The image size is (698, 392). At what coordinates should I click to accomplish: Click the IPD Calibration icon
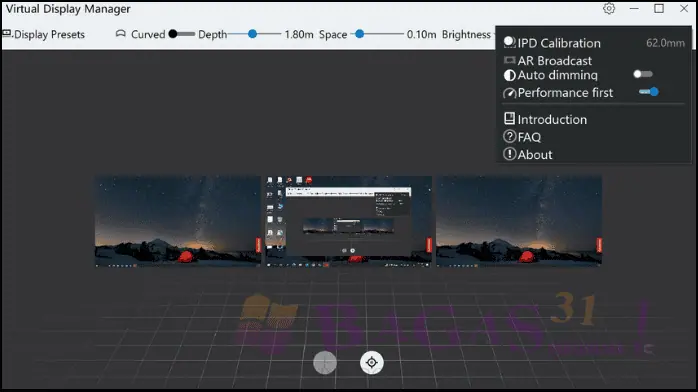[509, 43]
